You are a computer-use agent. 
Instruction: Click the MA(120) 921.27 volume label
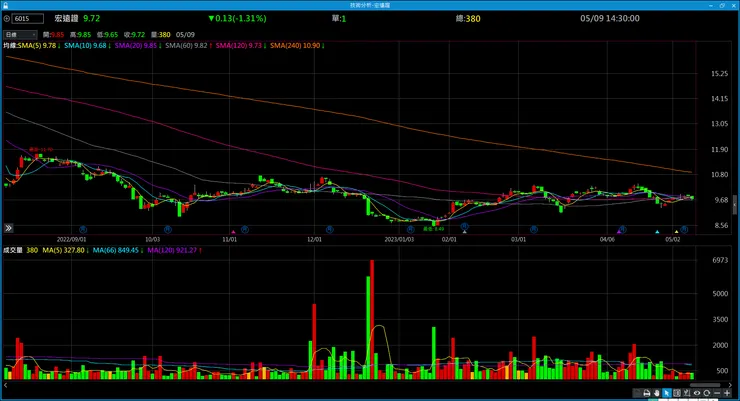[x=174, y=250]
